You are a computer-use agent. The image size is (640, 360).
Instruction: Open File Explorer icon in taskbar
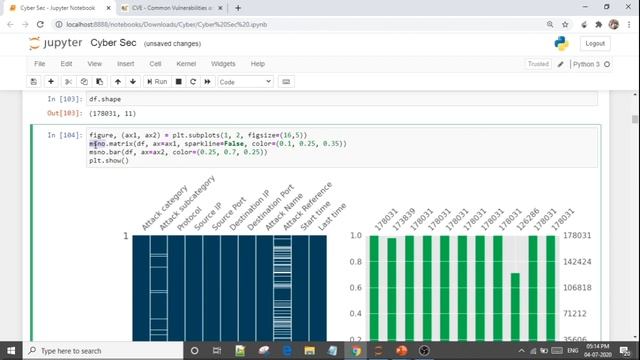pyautogui.click(x=309, y=351)
